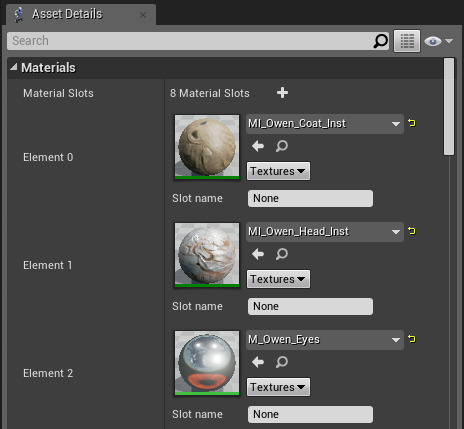Open the M_Owen_Eyes material dropdown
Viewport: 464px width, 429px height.
[x=325, y=340]
